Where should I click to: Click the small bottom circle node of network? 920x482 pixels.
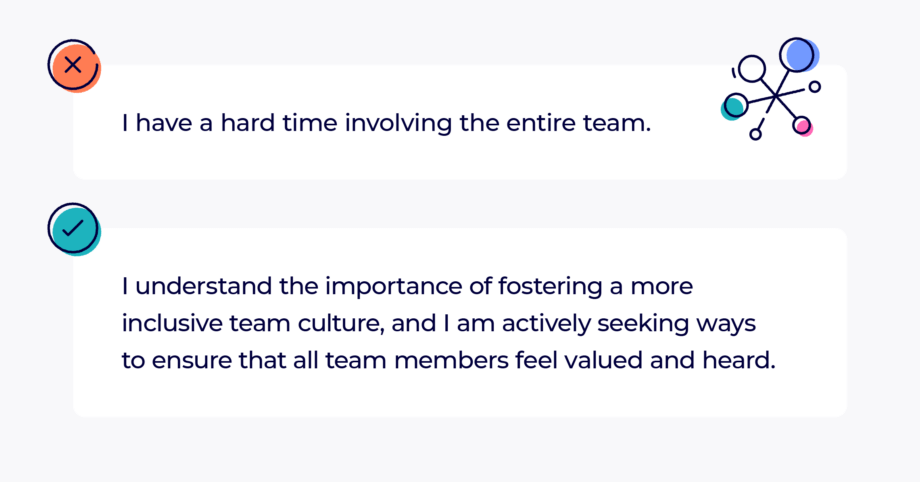tap(757, 133)
